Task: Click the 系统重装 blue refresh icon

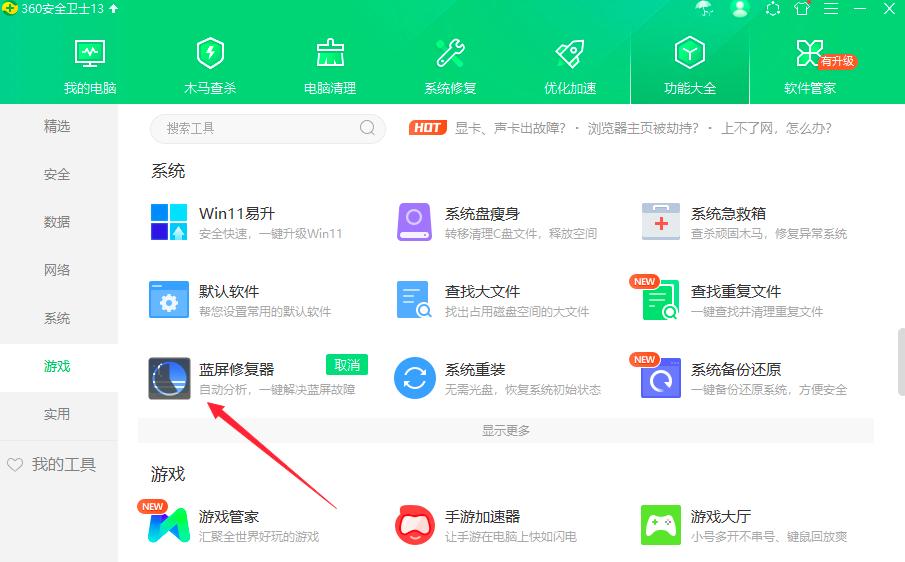Action: [x=414, y=378]
